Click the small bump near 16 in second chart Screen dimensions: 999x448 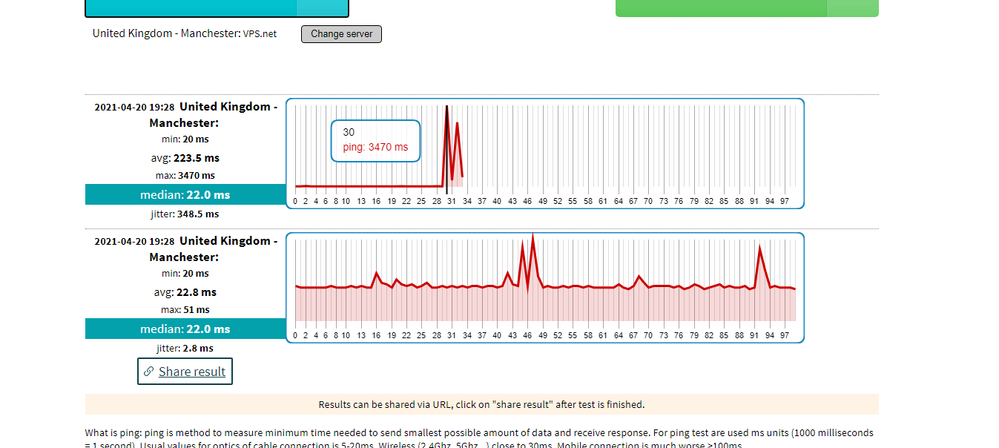click(376, 273)
